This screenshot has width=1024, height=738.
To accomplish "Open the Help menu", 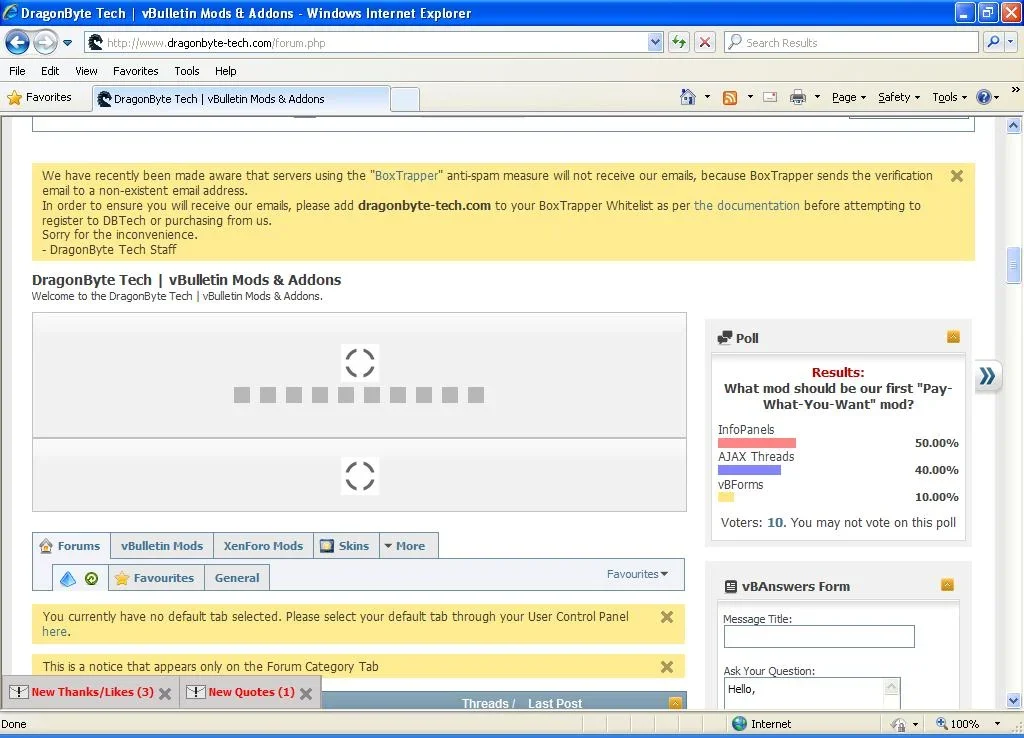I will tap(225, 71).
